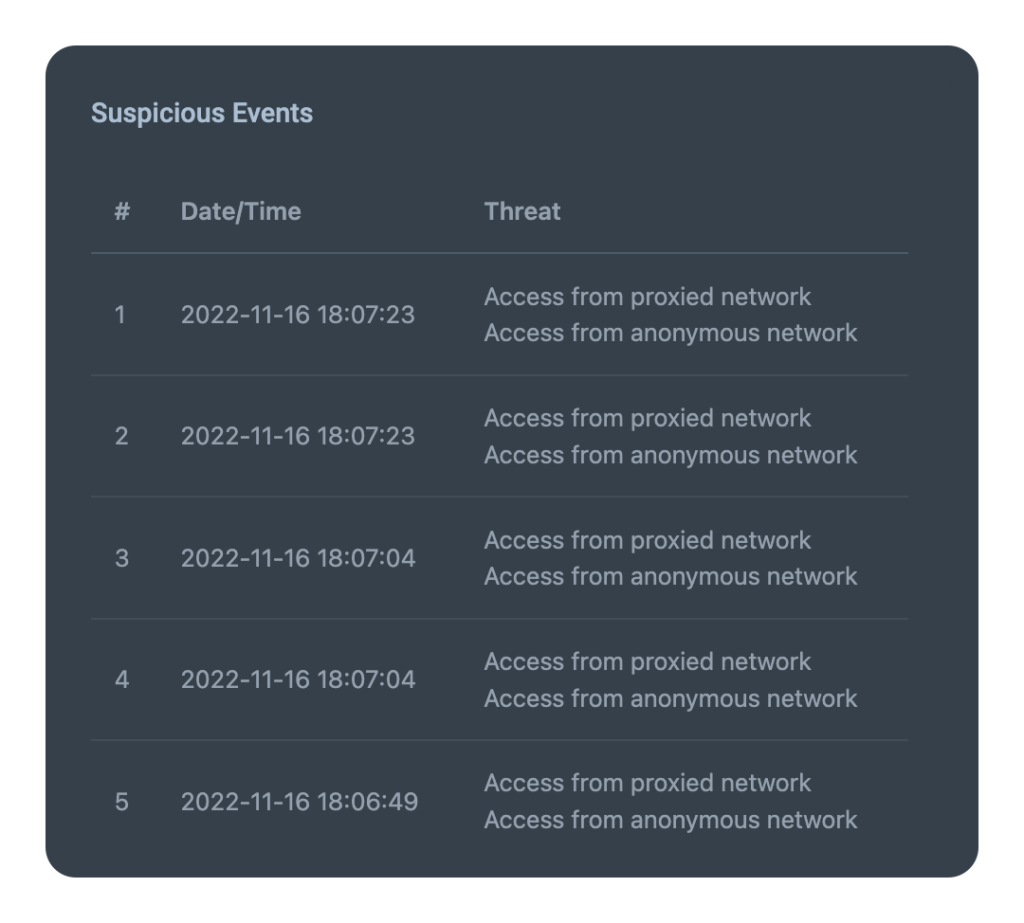1024x923 pixels.
Task: Click "Access from proxied network" in row 1
Action: point(647,297)
